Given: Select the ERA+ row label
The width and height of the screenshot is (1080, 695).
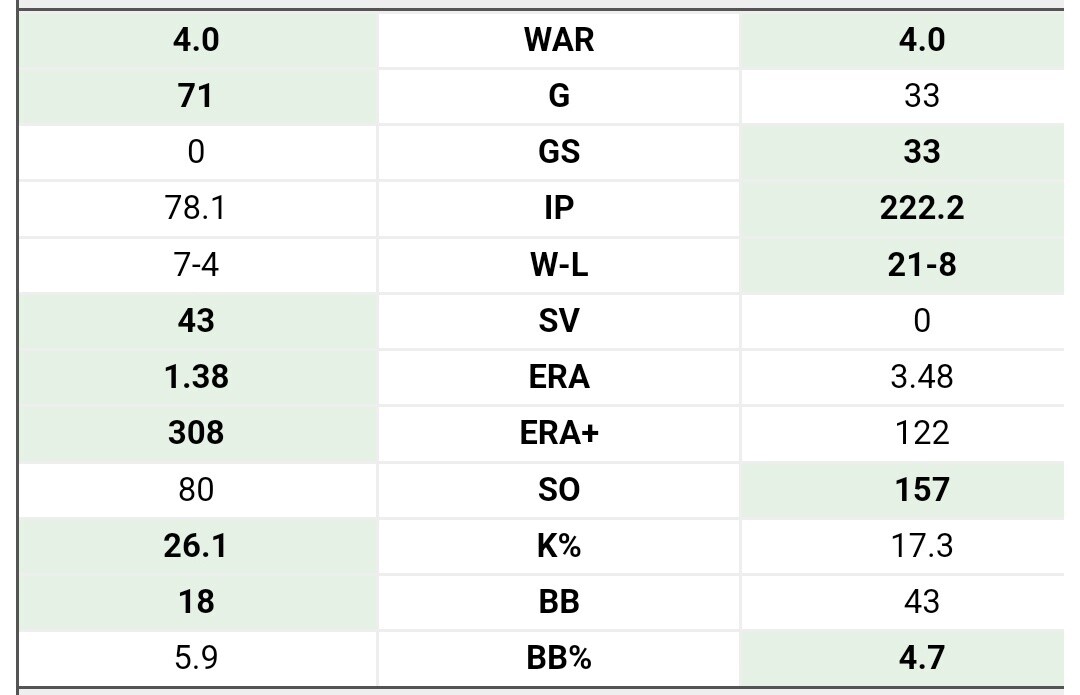Looking at the screenshot, I should pos(559,433).
